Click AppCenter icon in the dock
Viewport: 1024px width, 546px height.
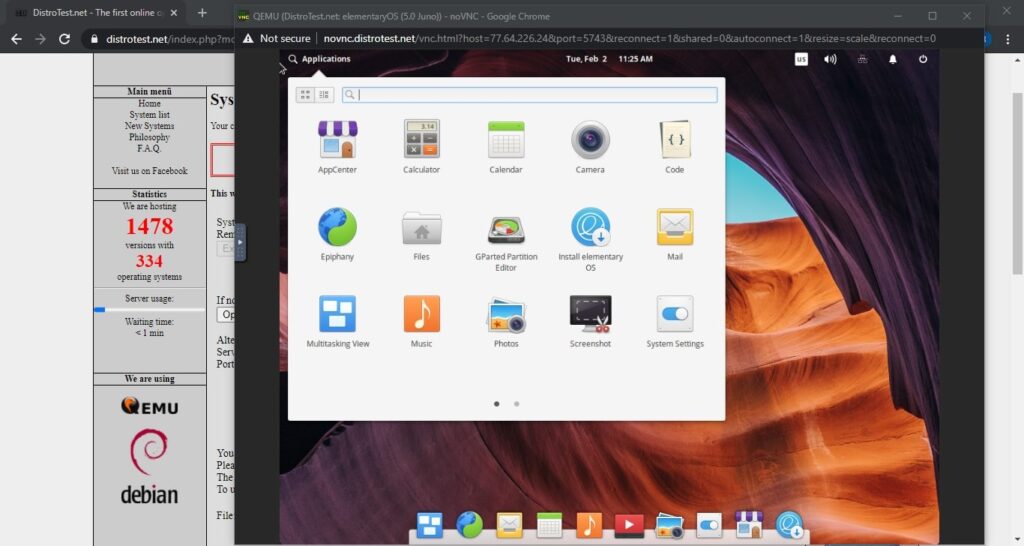click(748, 524)
